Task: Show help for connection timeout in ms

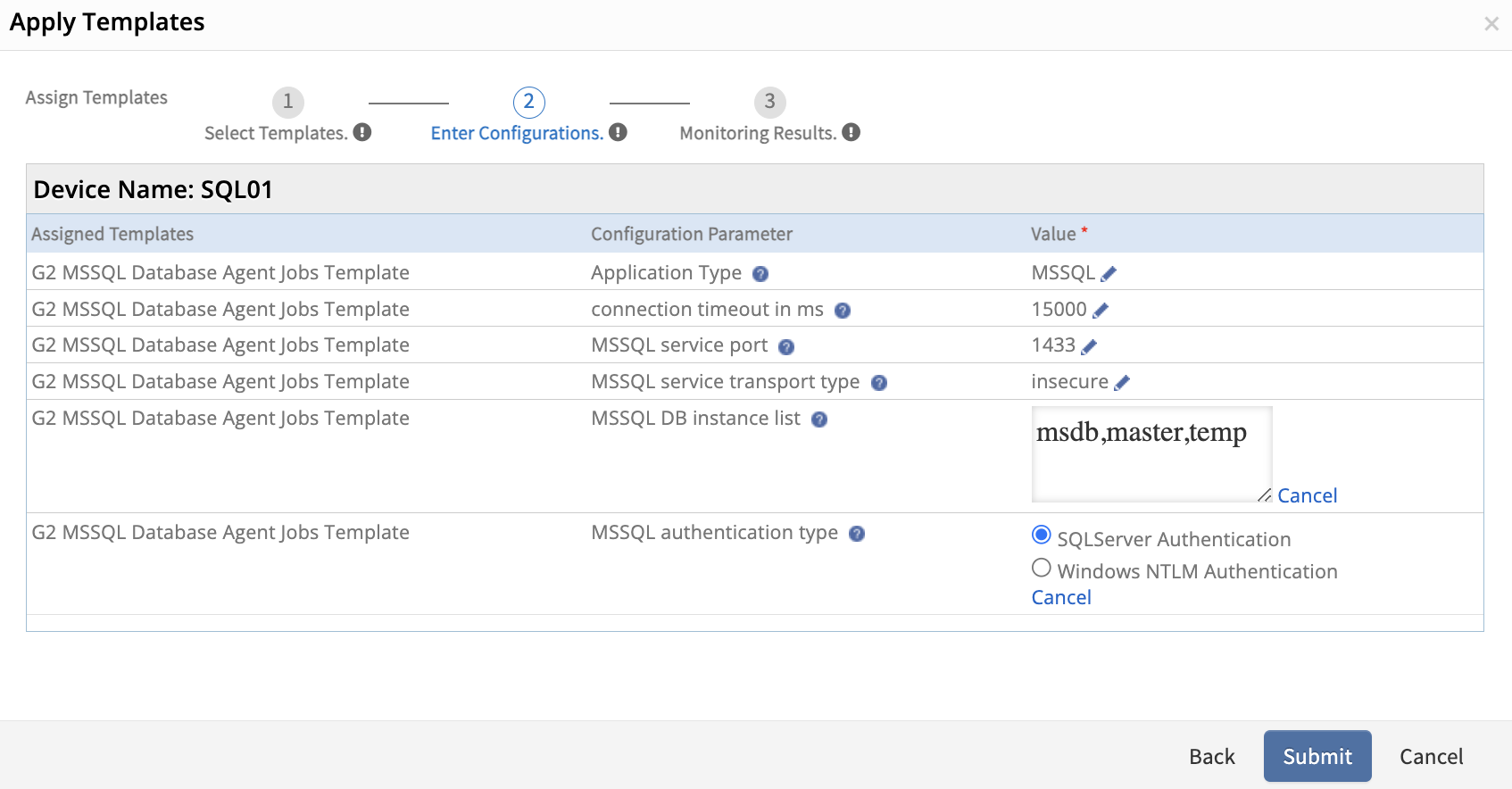Action: (843, 311)
